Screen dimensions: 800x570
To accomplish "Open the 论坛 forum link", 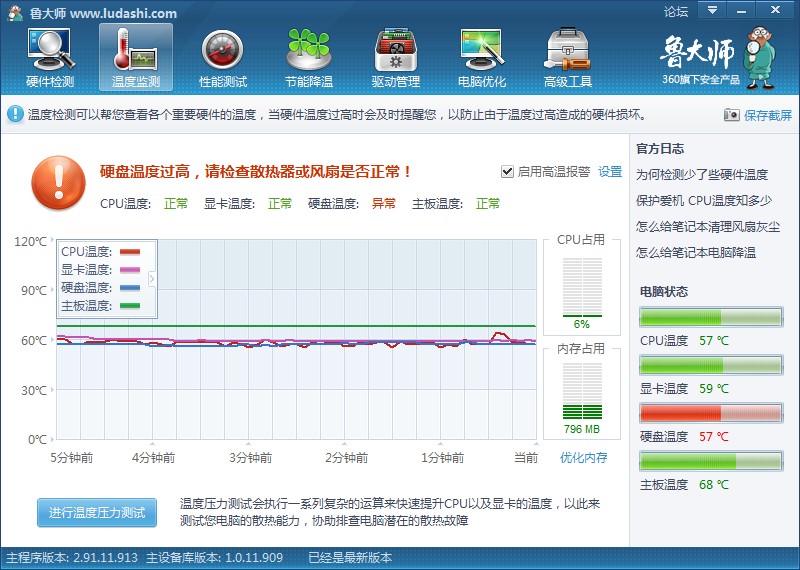I will coord(676,11).
